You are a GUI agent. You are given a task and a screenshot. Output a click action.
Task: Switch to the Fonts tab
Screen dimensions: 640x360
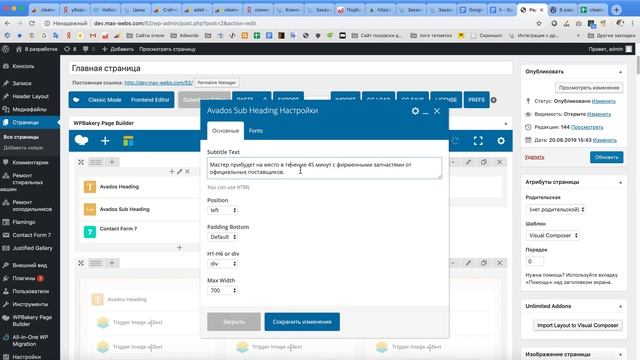point(256,131)
